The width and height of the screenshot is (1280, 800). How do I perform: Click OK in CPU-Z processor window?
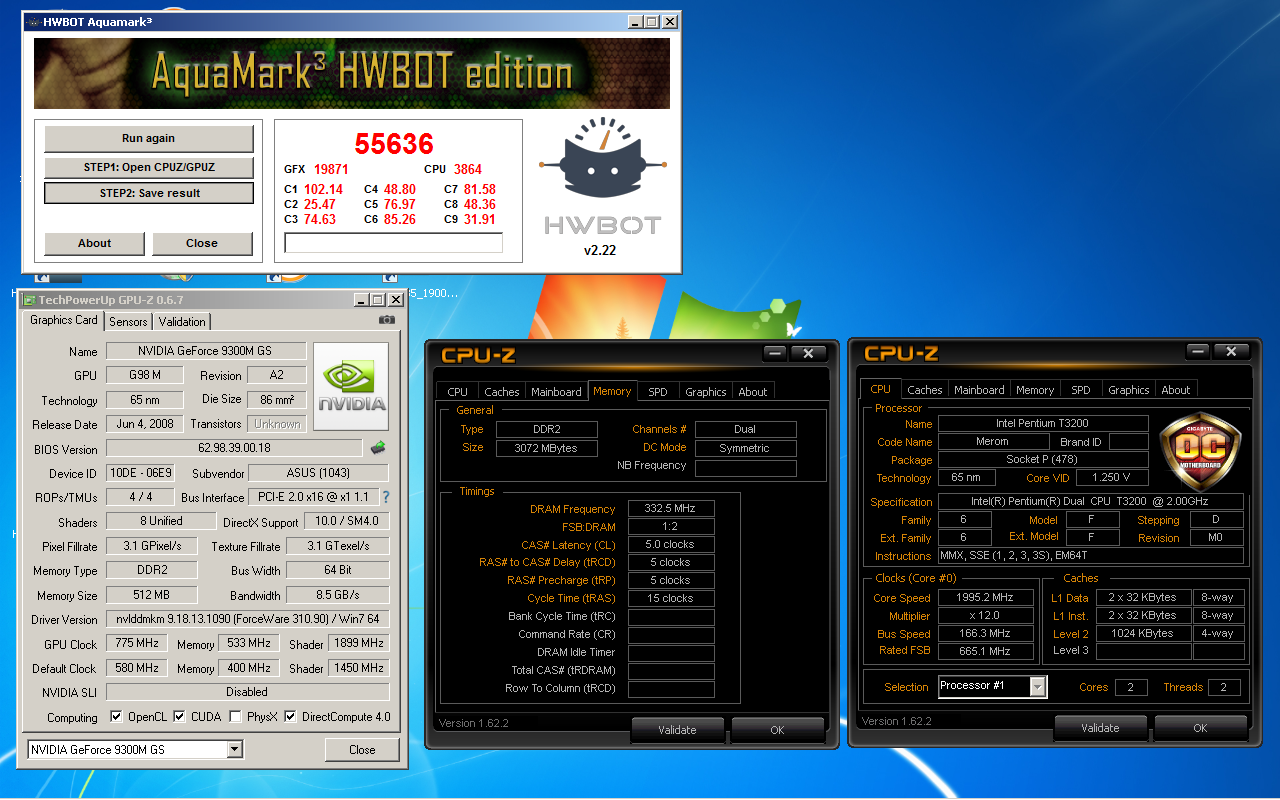click(x=1200, y=728)
